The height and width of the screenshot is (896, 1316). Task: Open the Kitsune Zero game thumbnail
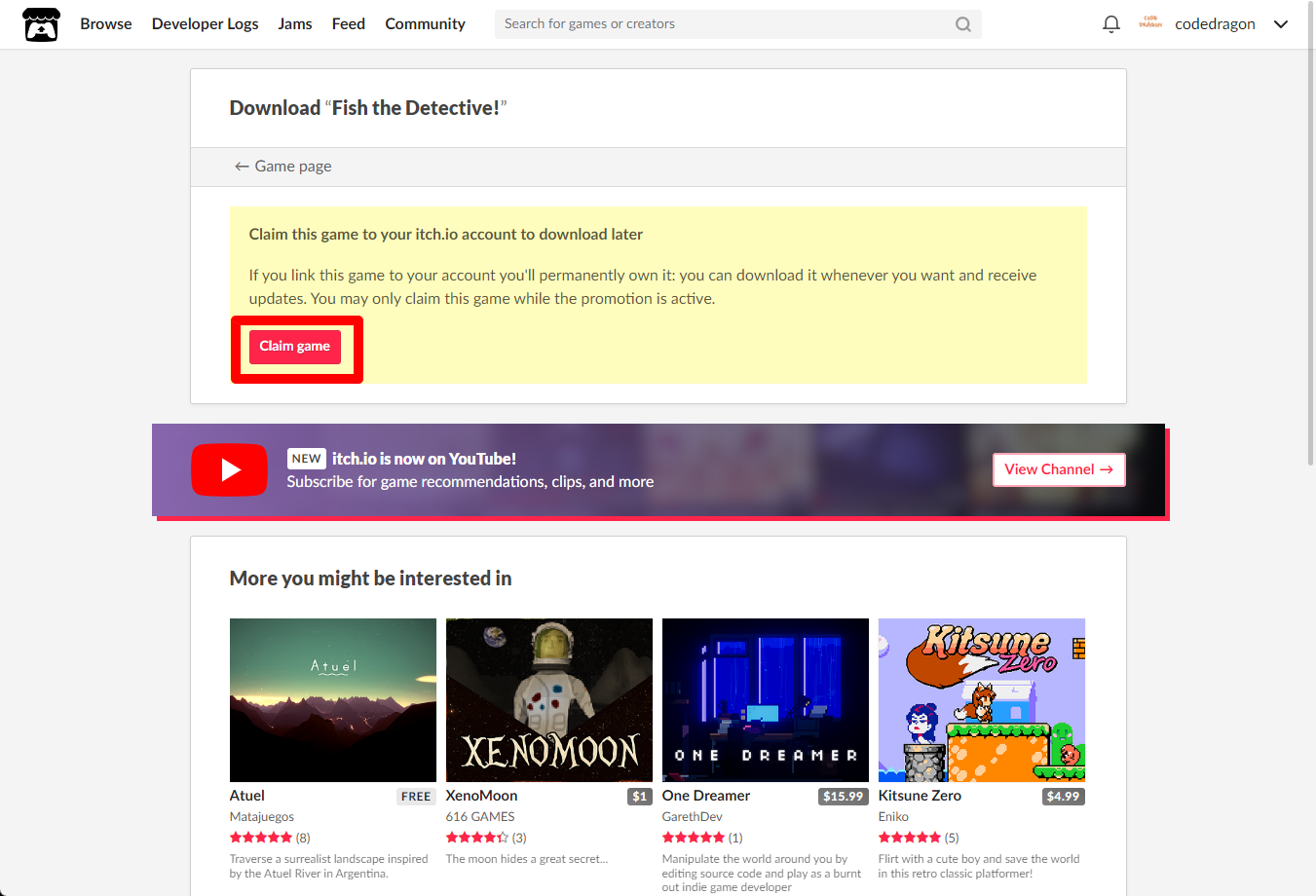click(982, 700)
